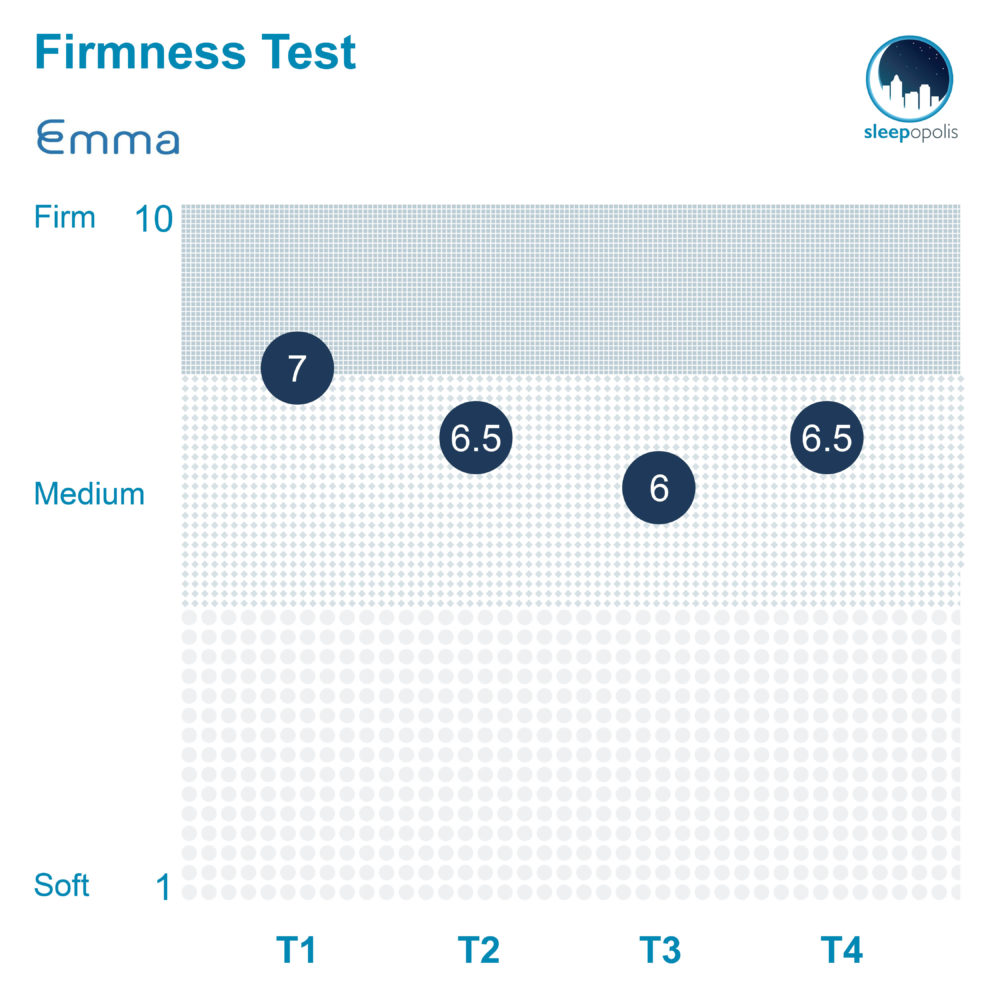The image size is (1000, 1000).
Task: Select the T1 data point labeled 7
Action: tap(297, 368)
